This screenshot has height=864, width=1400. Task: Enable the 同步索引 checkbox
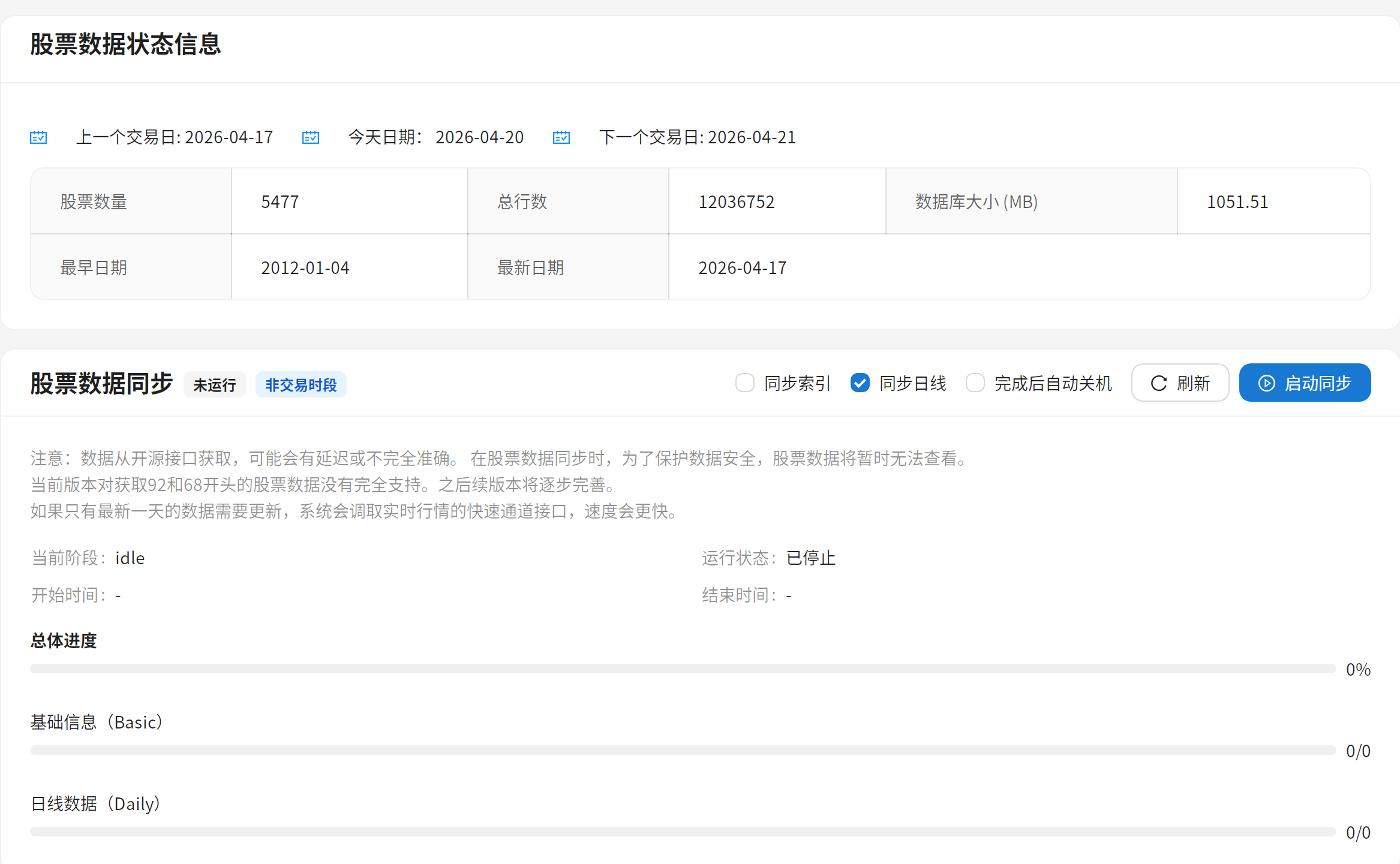[x=745, y=383]
